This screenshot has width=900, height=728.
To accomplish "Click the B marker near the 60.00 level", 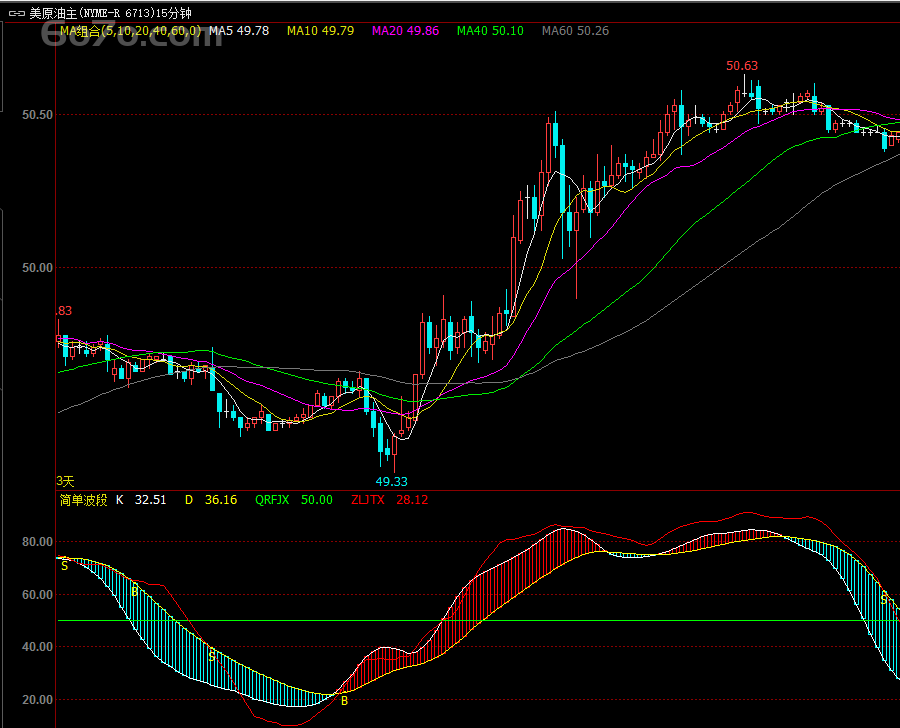I will click(x=135, y=592).
